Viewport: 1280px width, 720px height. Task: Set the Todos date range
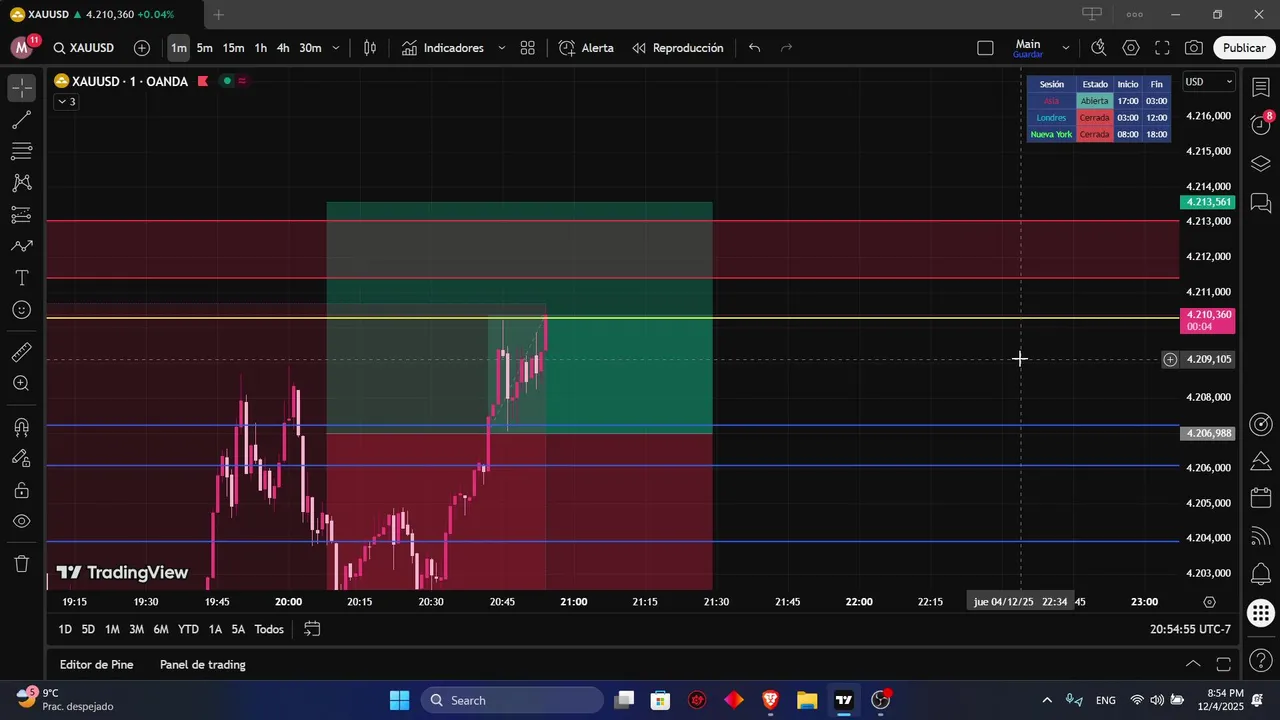(x=269, y=629)
